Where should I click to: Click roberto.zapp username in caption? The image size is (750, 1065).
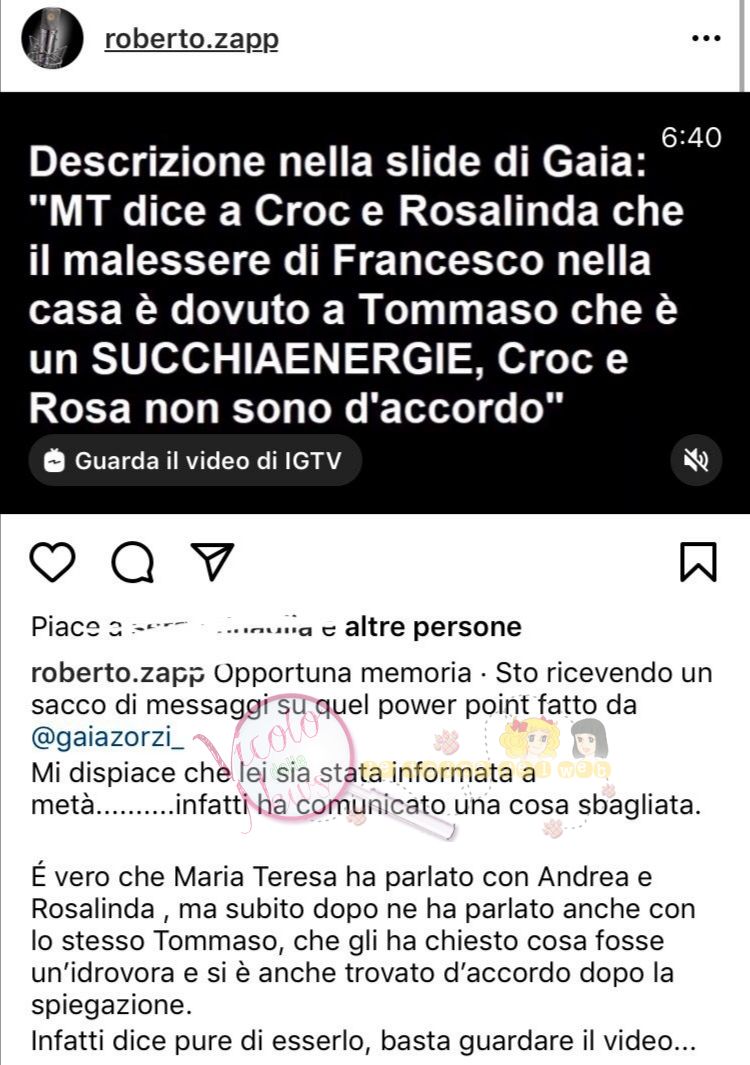[118, 673]
